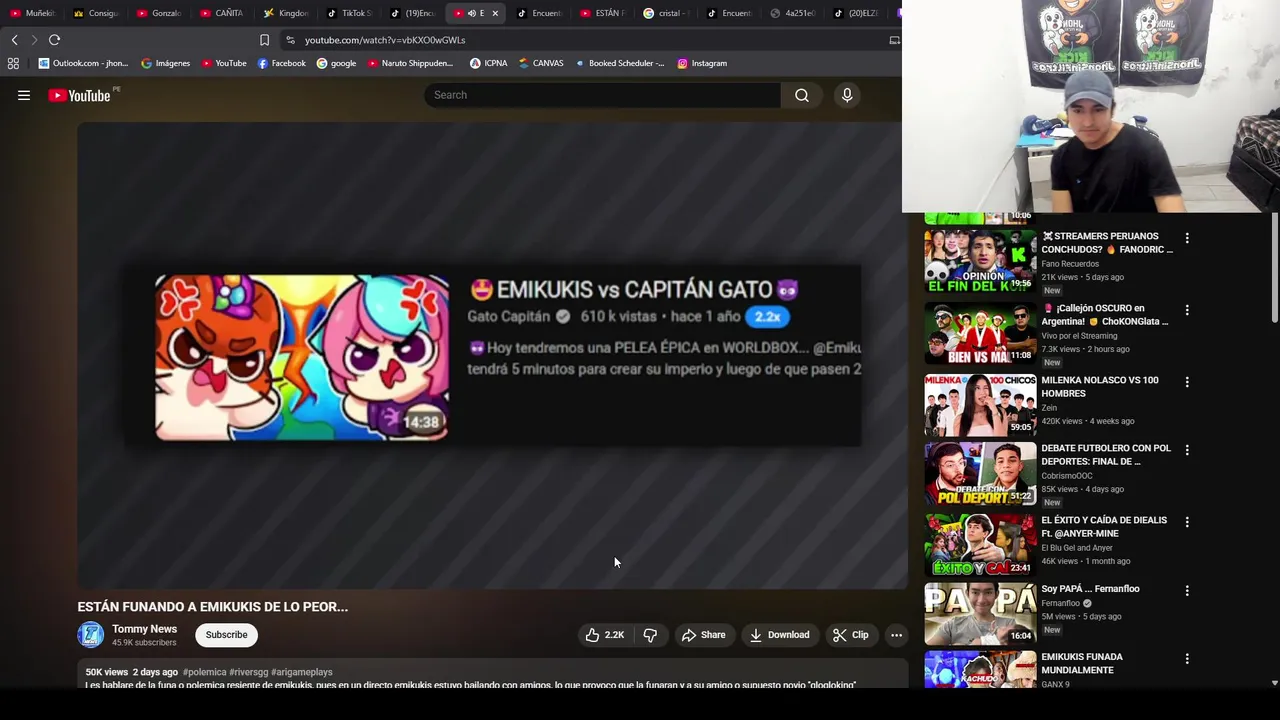Play STREAMERS PERUANOS CONCHUDOS thumbnail
This screenshot has width=1280, height=720.
(980, 261)
